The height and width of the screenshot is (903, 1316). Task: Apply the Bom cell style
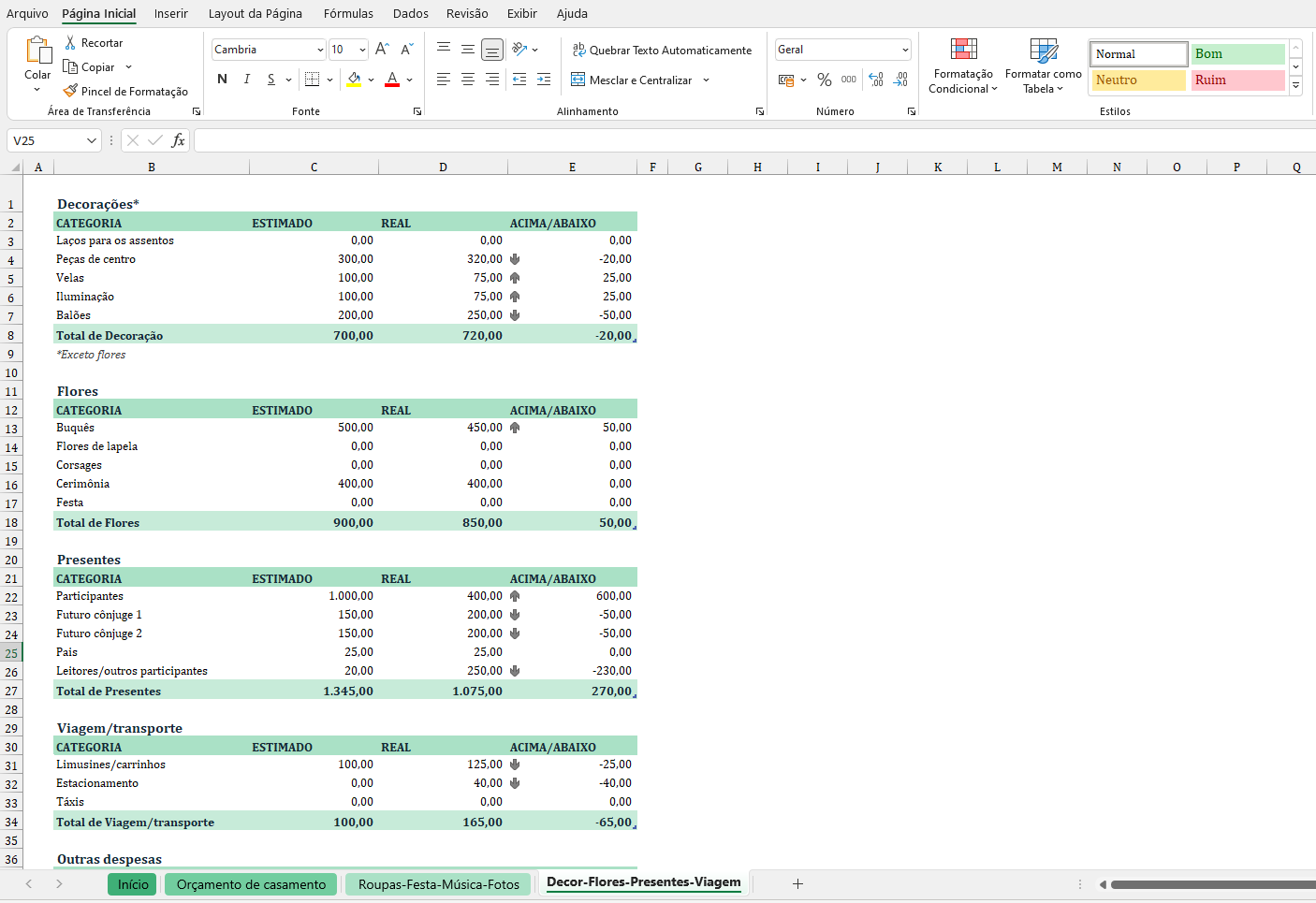1237,54
